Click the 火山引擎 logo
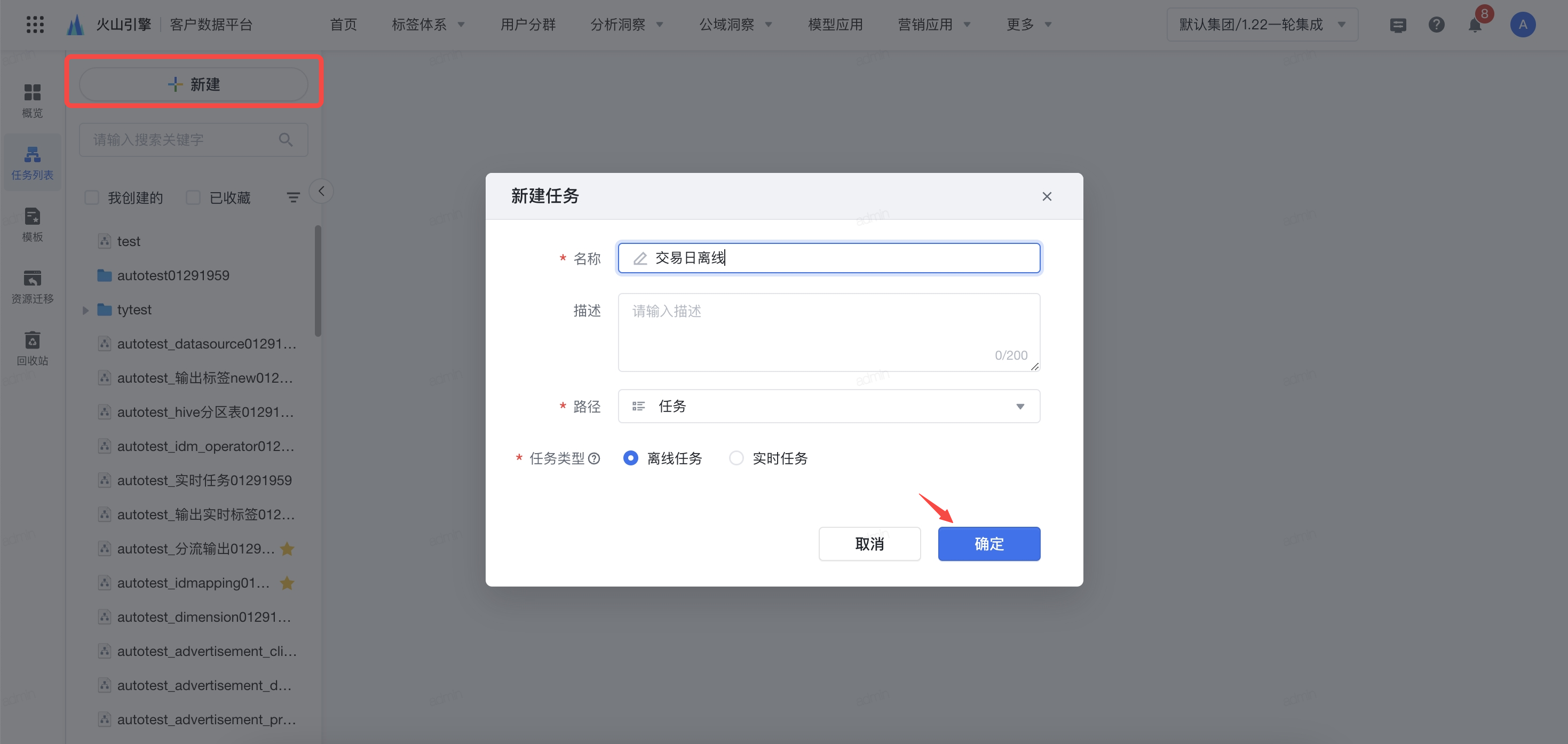This screenshot has height=744, width=1568. click(108, 25)
